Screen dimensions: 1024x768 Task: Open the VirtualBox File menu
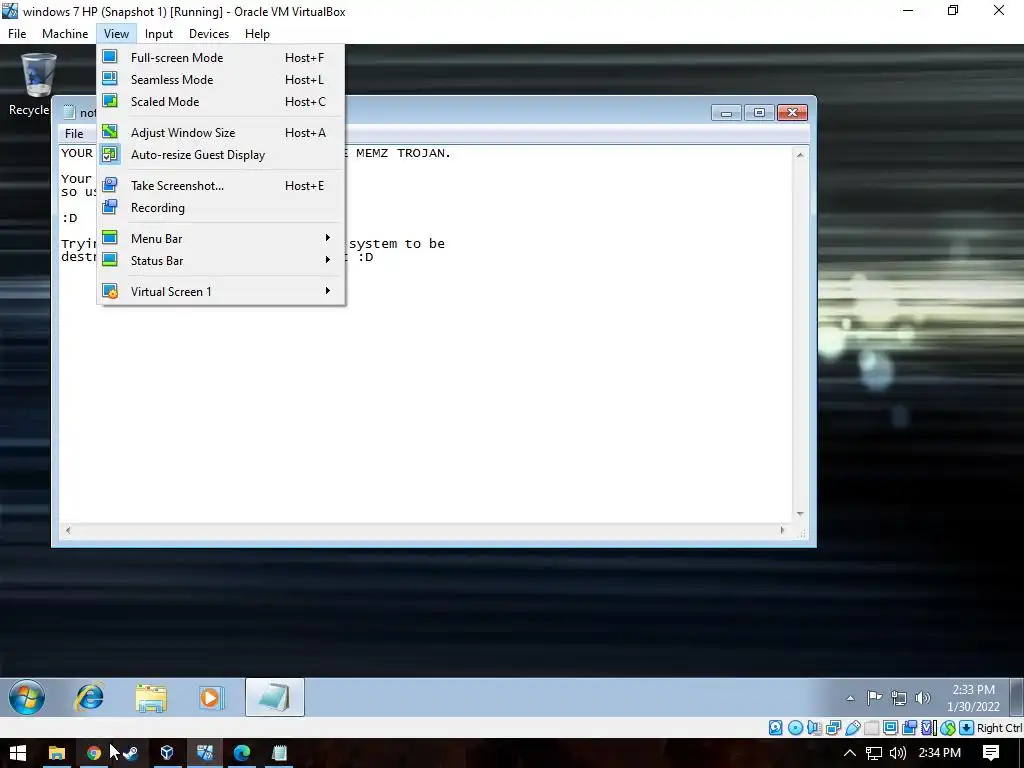coord(17,33)
